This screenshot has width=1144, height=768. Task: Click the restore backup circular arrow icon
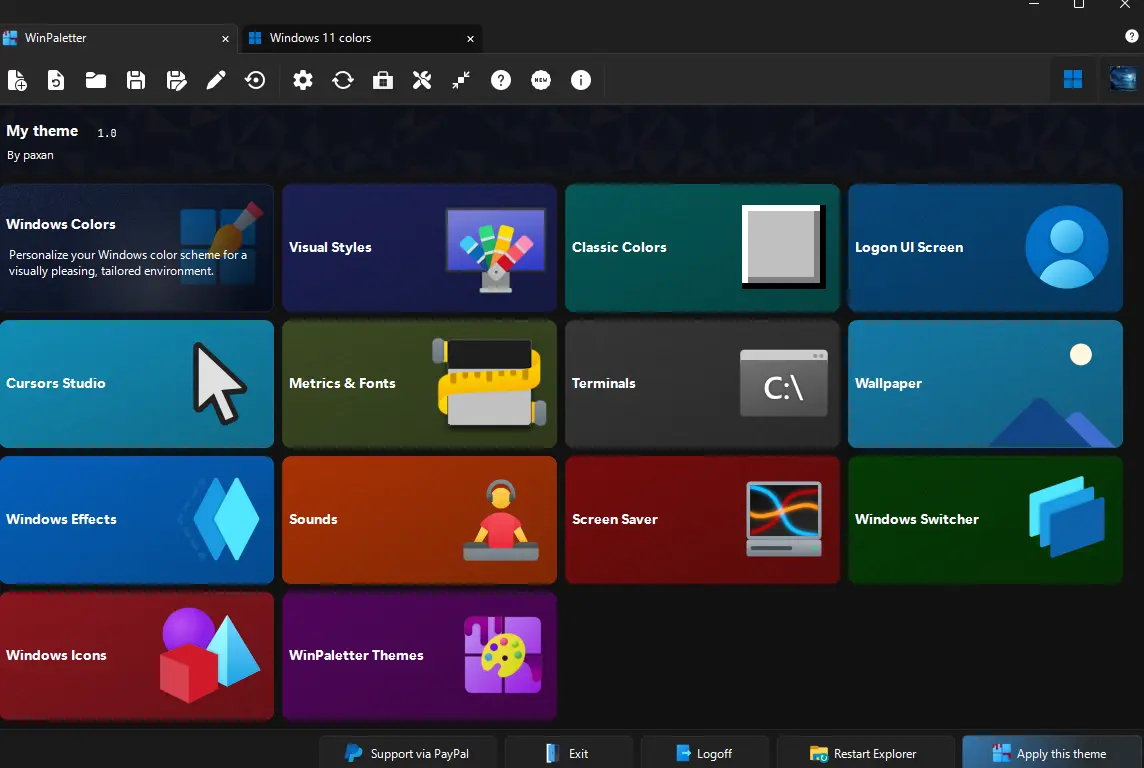click(x=255, y=80)
